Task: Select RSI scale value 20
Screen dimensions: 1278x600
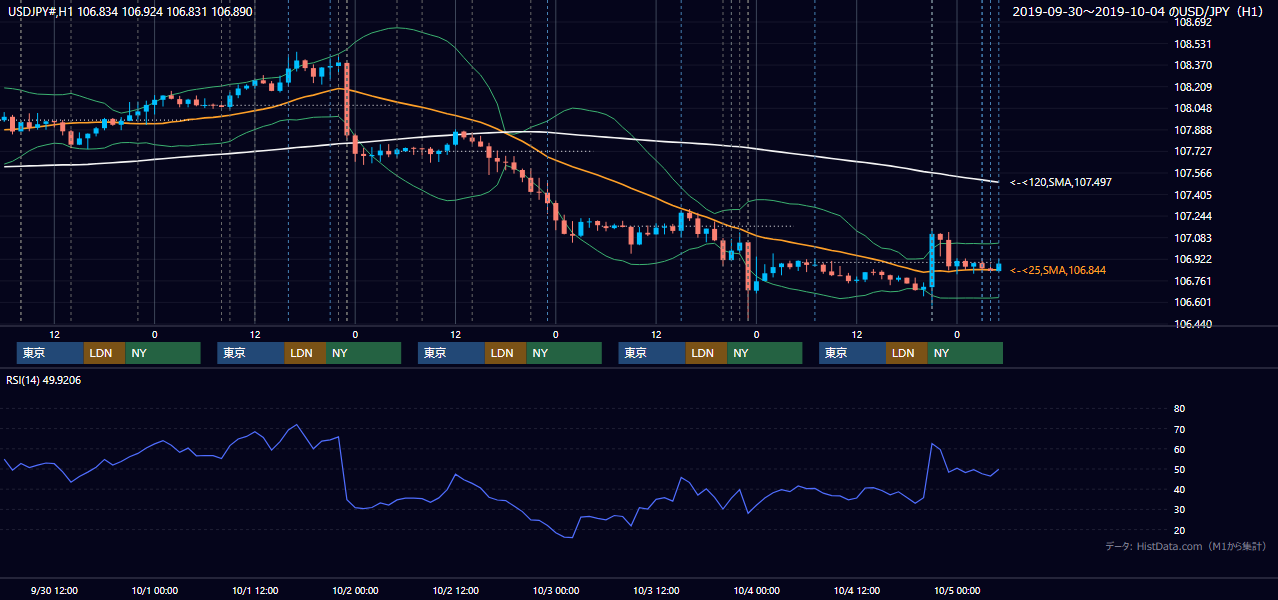Action: pos(1179,530)
